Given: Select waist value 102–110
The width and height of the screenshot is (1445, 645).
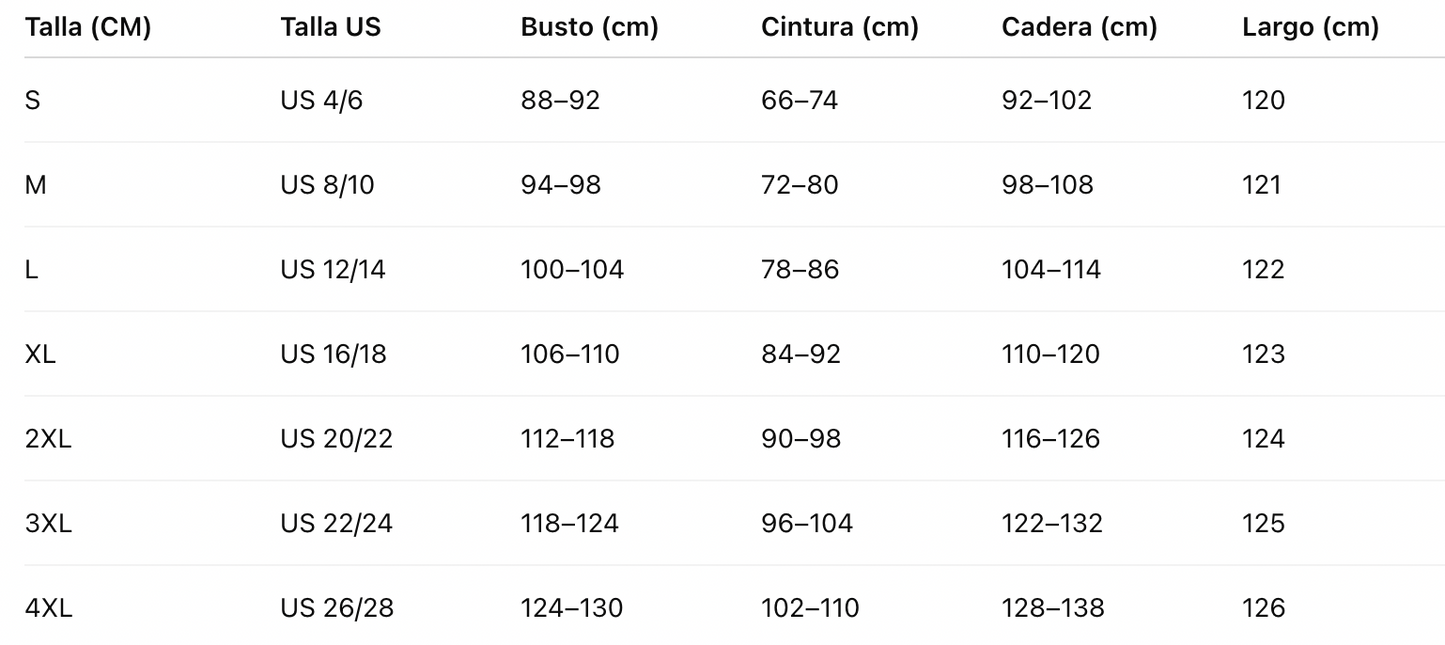Looking at the screenshot, I should pos(810,608).
